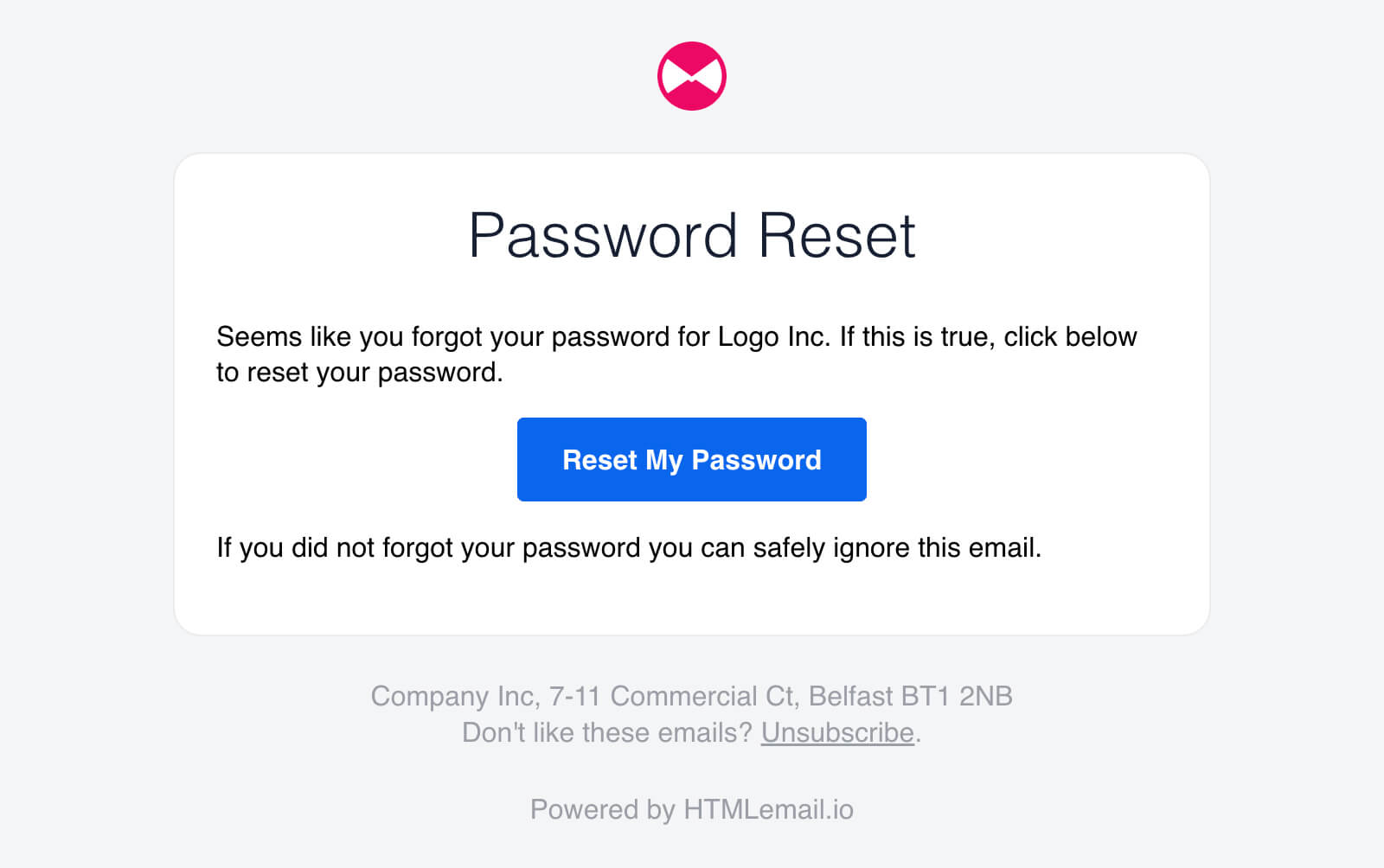Click the 'Belfast BT1 2NB' postcode text
The image size is (1384, 868).
(x=911, y=696)
